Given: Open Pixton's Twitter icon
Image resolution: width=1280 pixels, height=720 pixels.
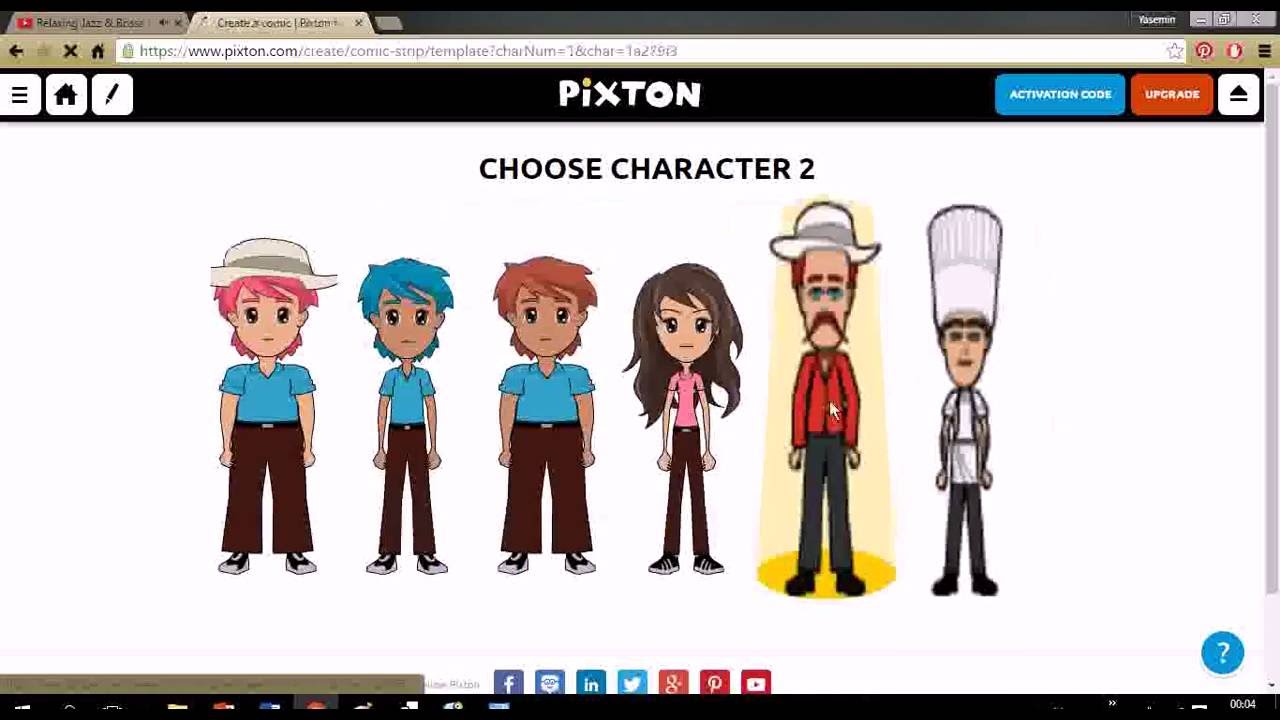Looking at the screenshot, I should point(632,683).
